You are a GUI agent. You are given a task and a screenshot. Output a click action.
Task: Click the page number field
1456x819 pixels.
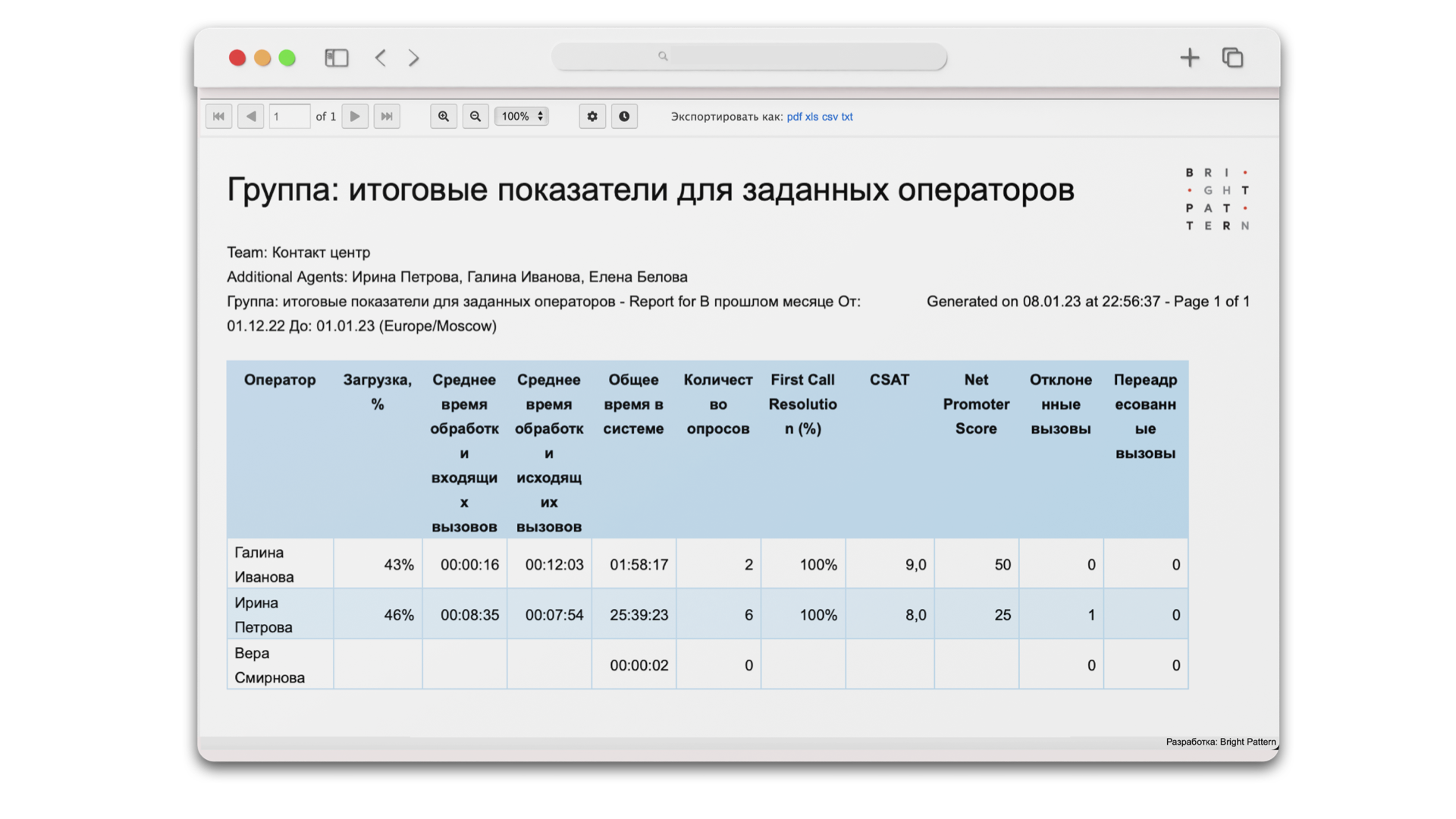(290, 116)
